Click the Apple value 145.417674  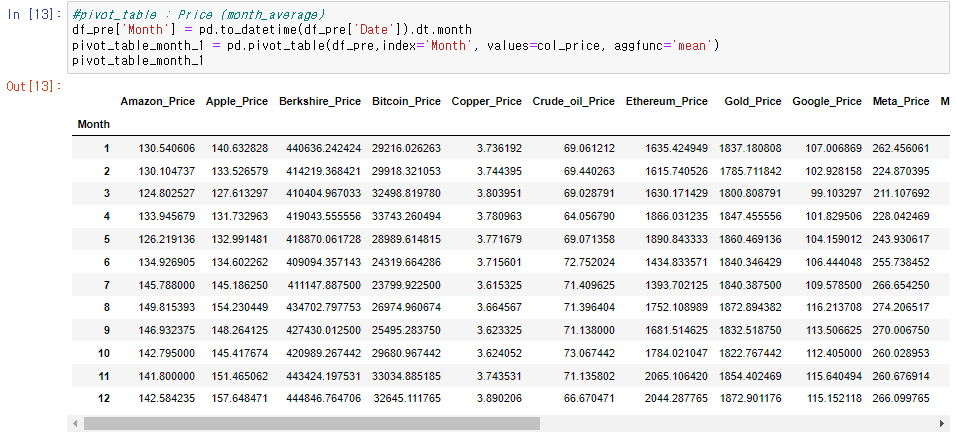[240, 353]
